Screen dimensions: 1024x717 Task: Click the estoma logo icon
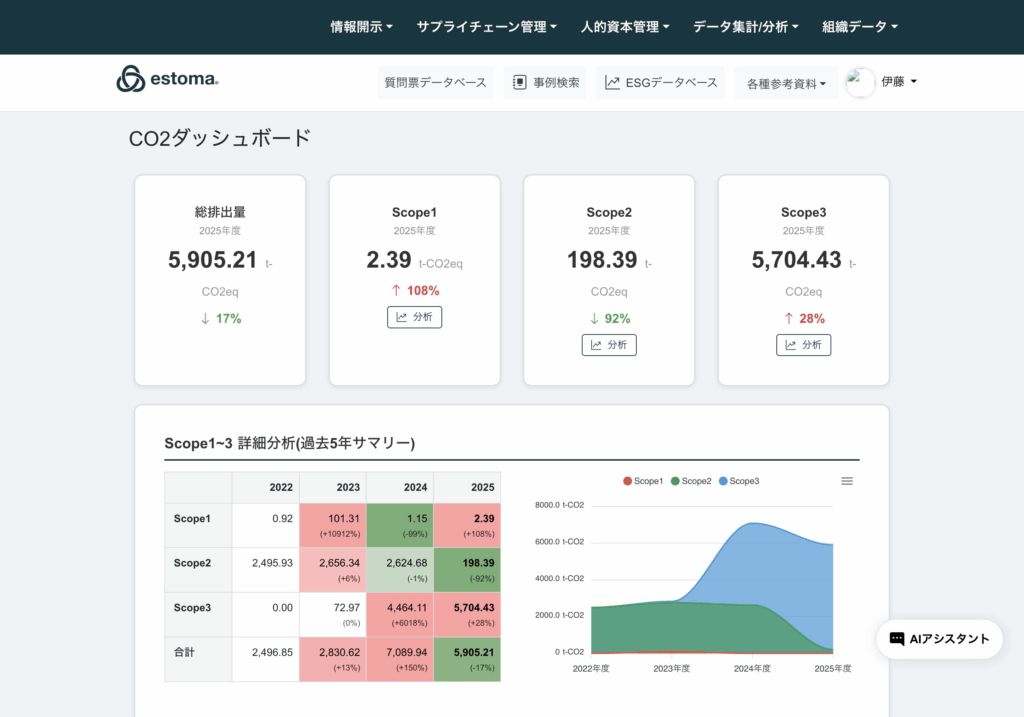coord(130,79)
